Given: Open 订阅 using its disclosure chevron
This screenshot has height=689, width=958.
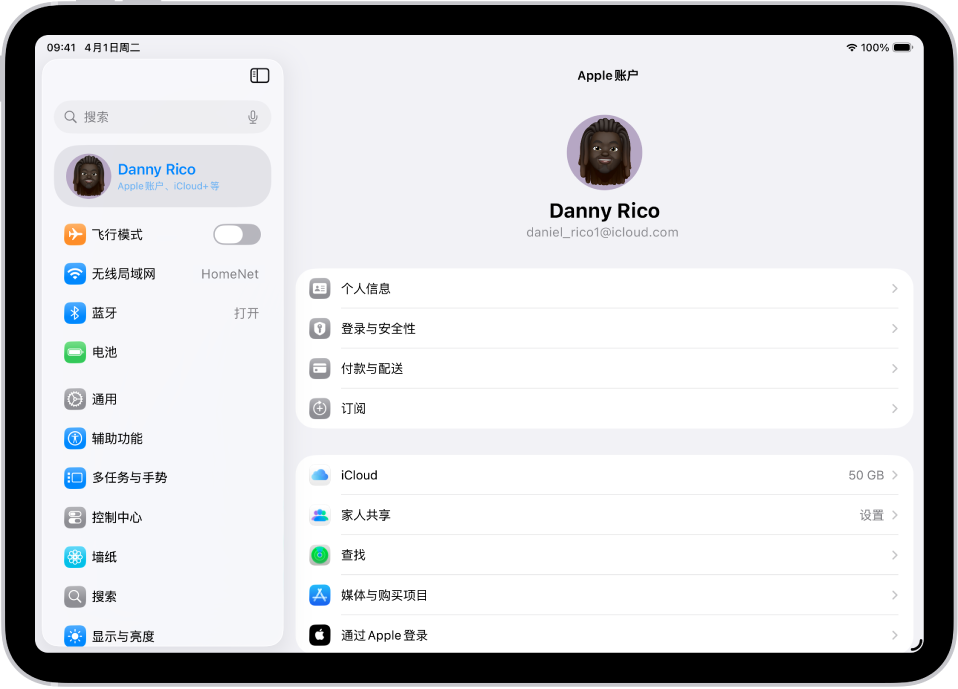Looking at the screenshot, I should (x=893, y=408).
